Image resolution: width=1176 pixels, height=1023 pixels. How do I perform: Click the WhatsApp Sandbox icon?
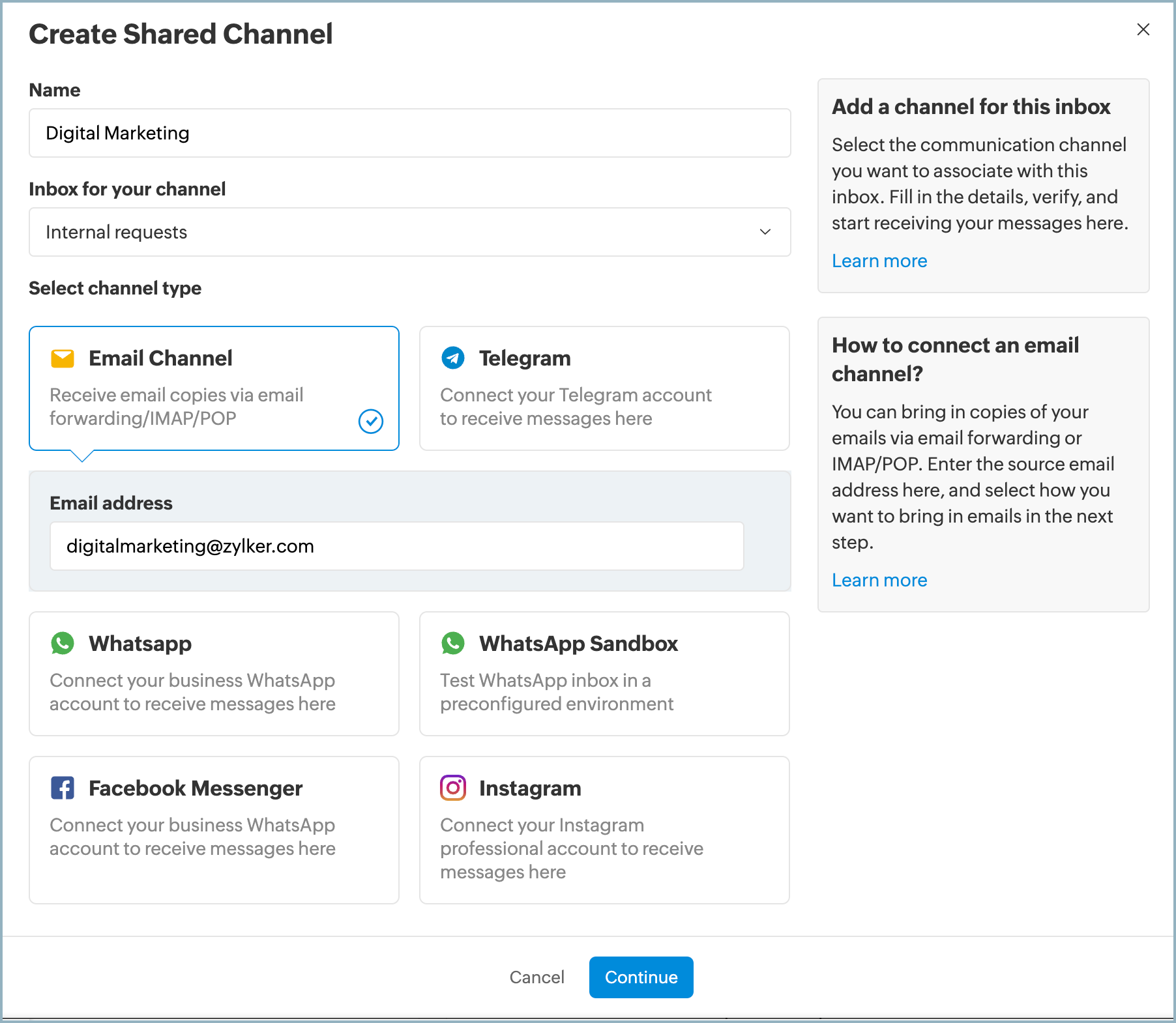click(x=453, y=643)
